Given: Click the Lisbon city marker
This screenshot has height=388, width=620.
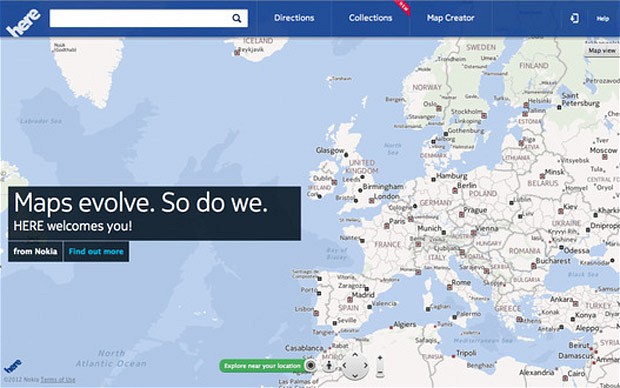Looking at the screenshot, I should (316, 313).
